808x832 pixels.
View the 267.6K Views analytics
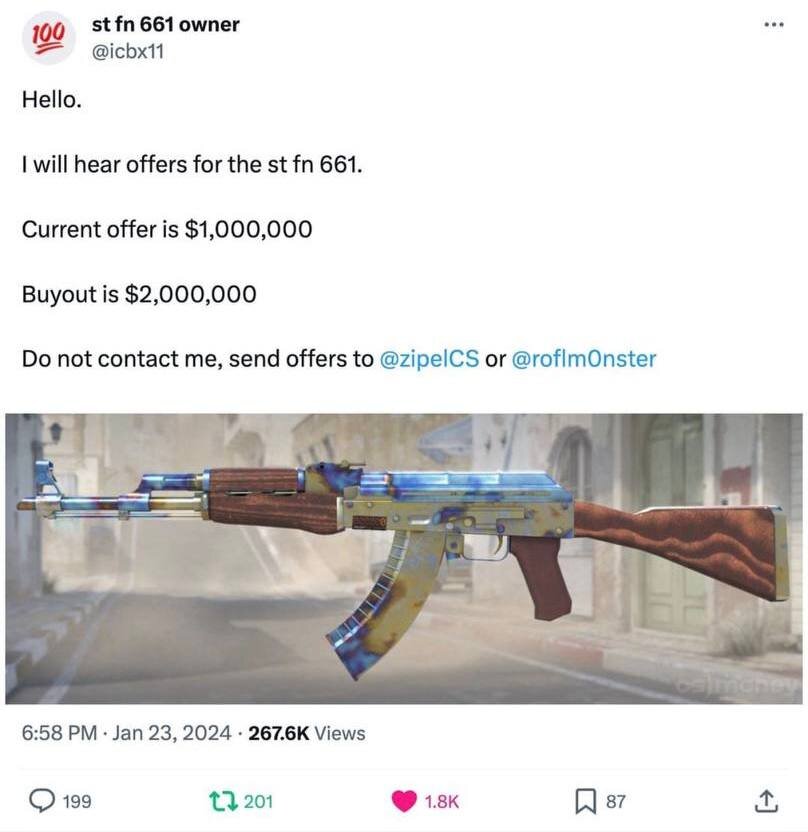click(x=307, y=733)
